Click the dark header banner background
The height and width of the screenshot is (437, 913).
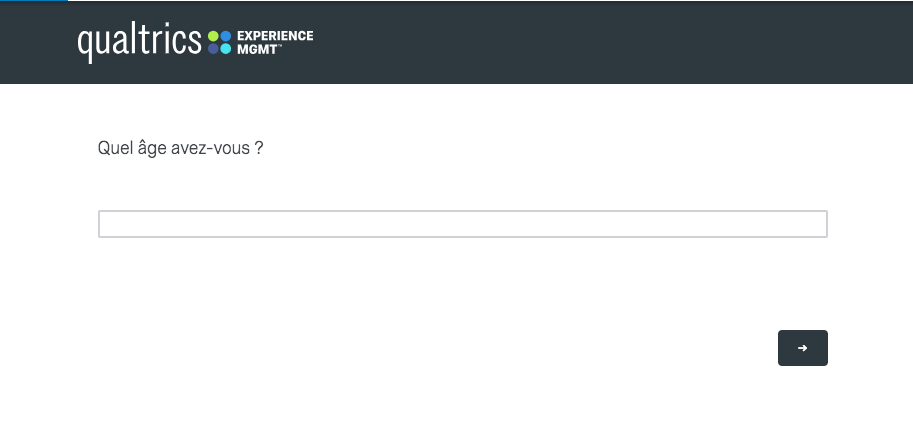582,42
